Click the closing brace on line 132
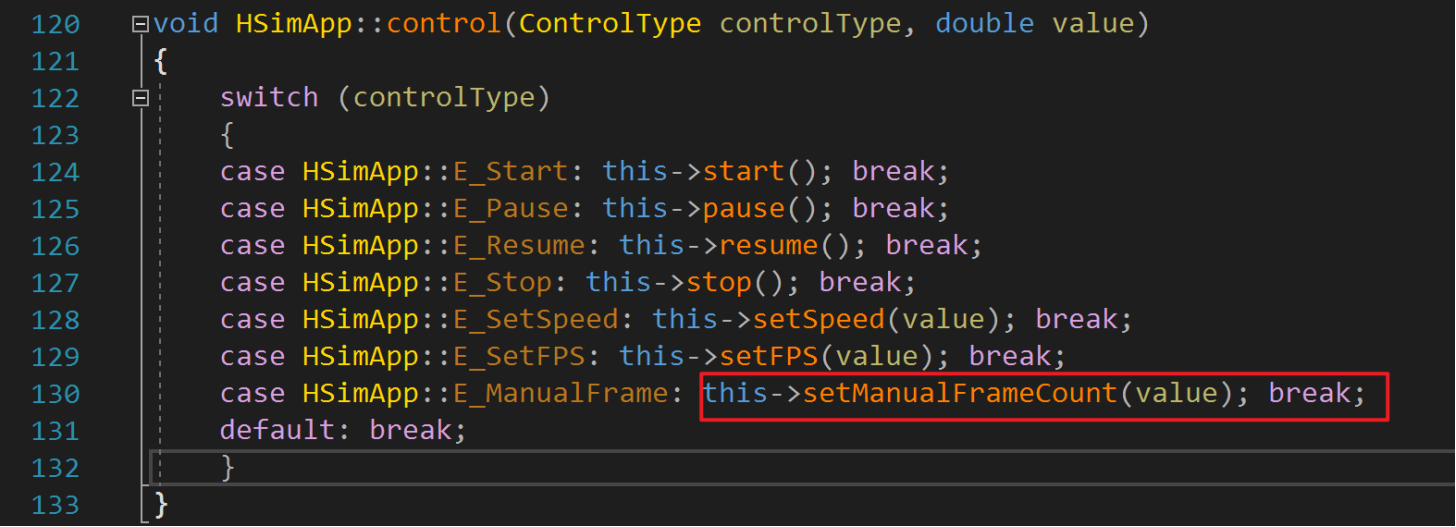This screenshot has height=527, width=1456. point(228,467)
